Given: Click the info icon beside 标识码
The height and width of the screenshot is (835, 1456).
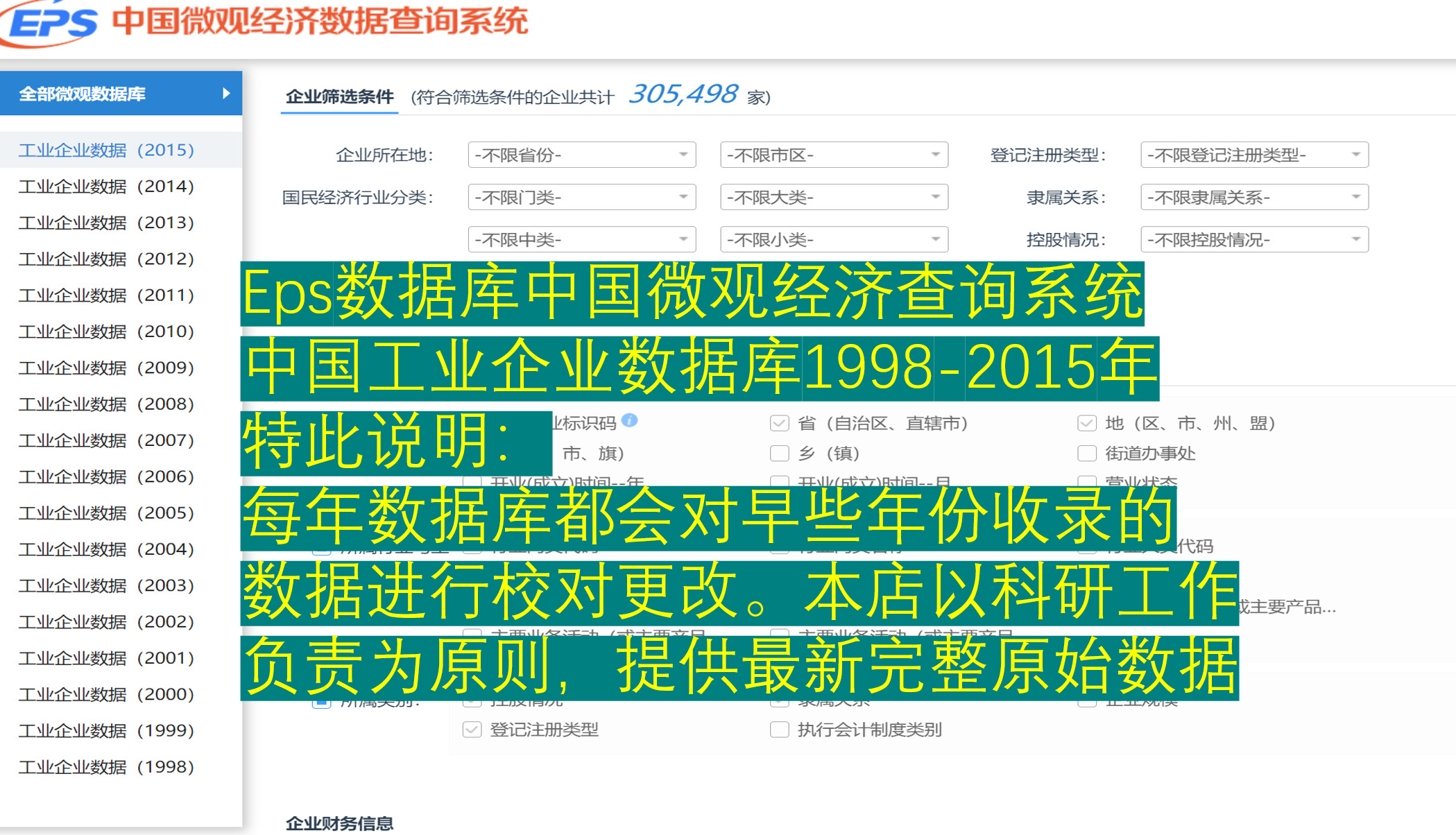Looking at the screenshot, I should (630, 420).
